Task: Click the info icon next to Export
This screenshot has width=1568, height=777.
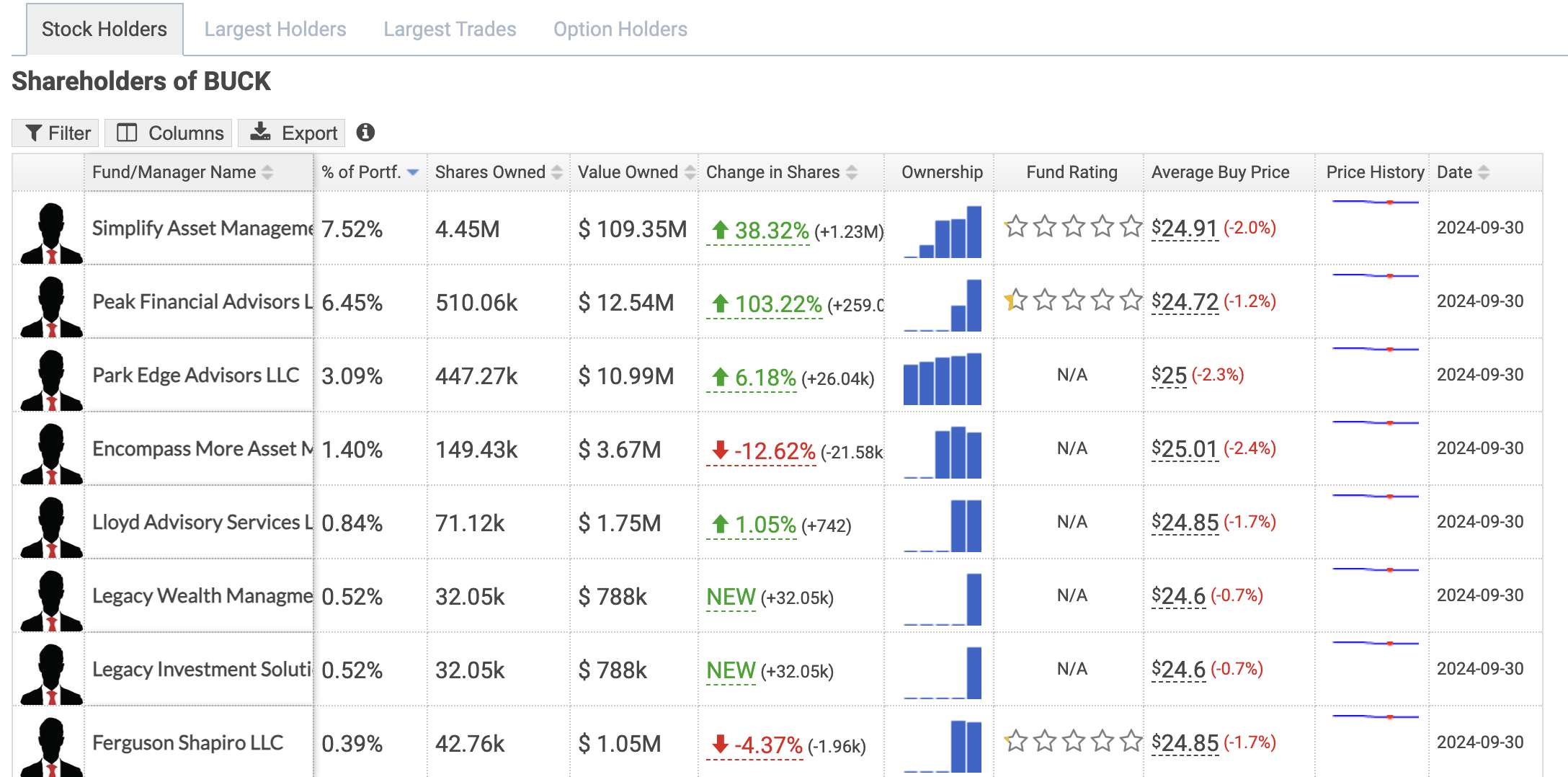Action: point(366,132)
